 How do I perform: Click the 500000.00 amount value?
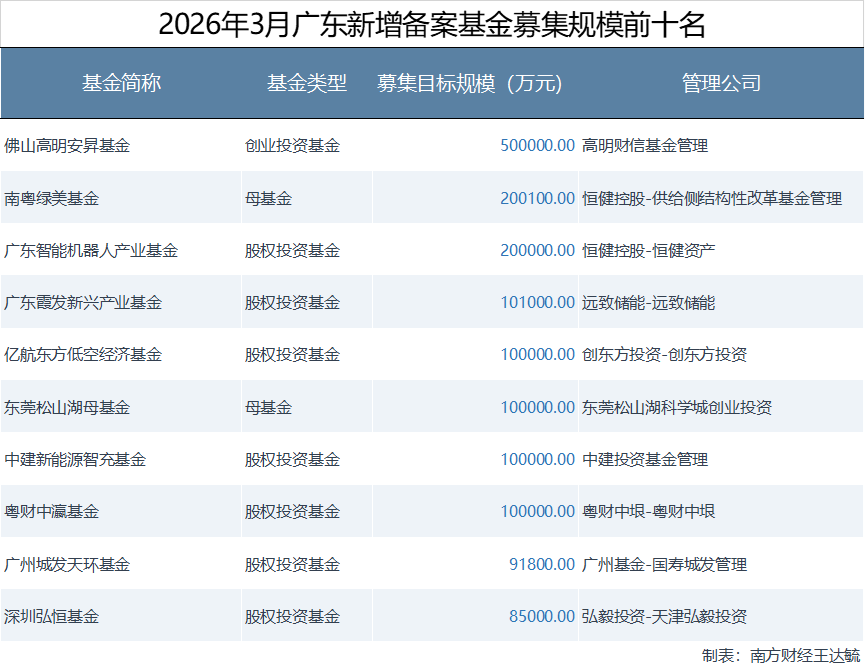537,146
